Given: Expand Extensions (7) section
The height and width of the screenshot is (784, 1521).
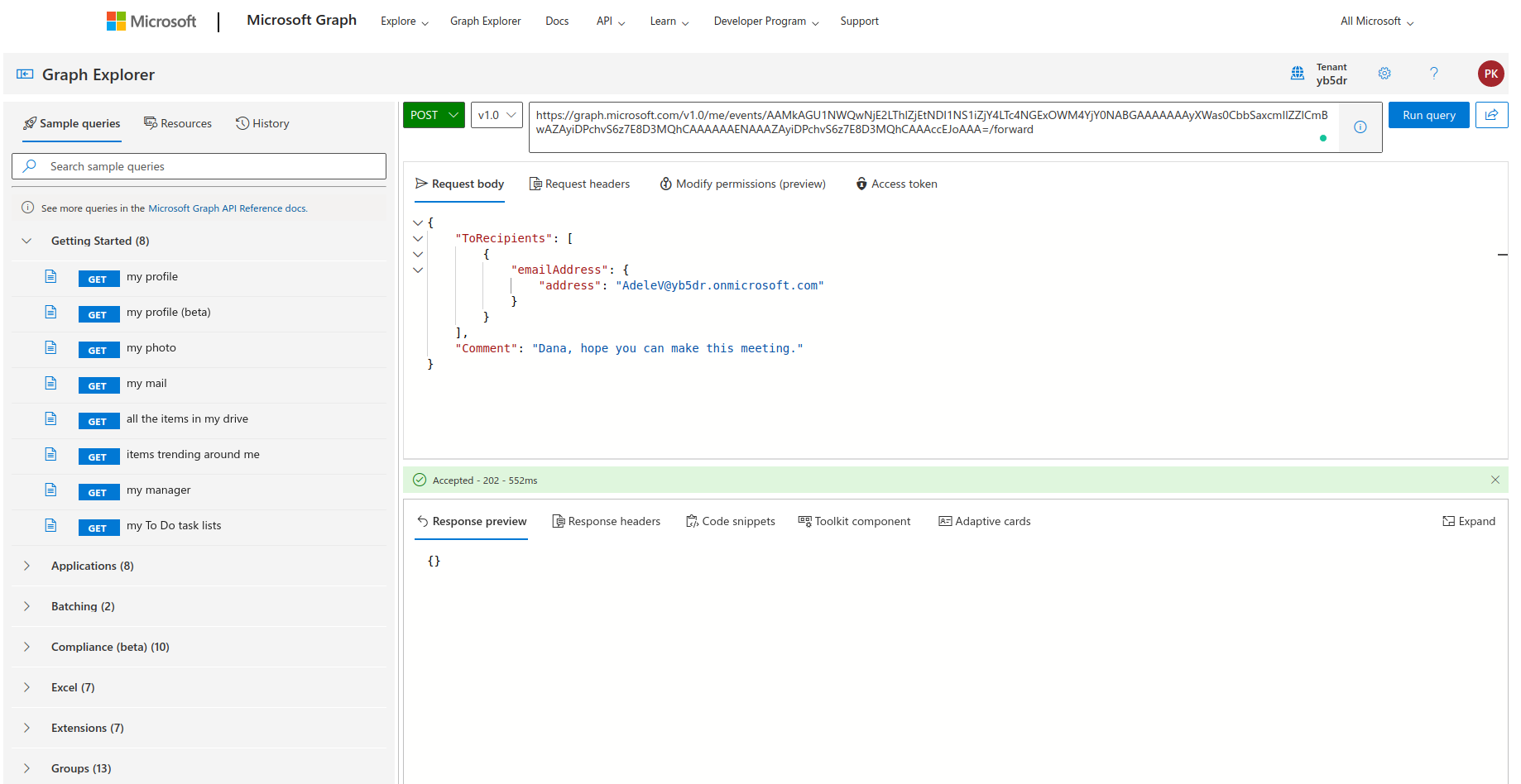Looking at the screenshot, I should coord(26,728).
